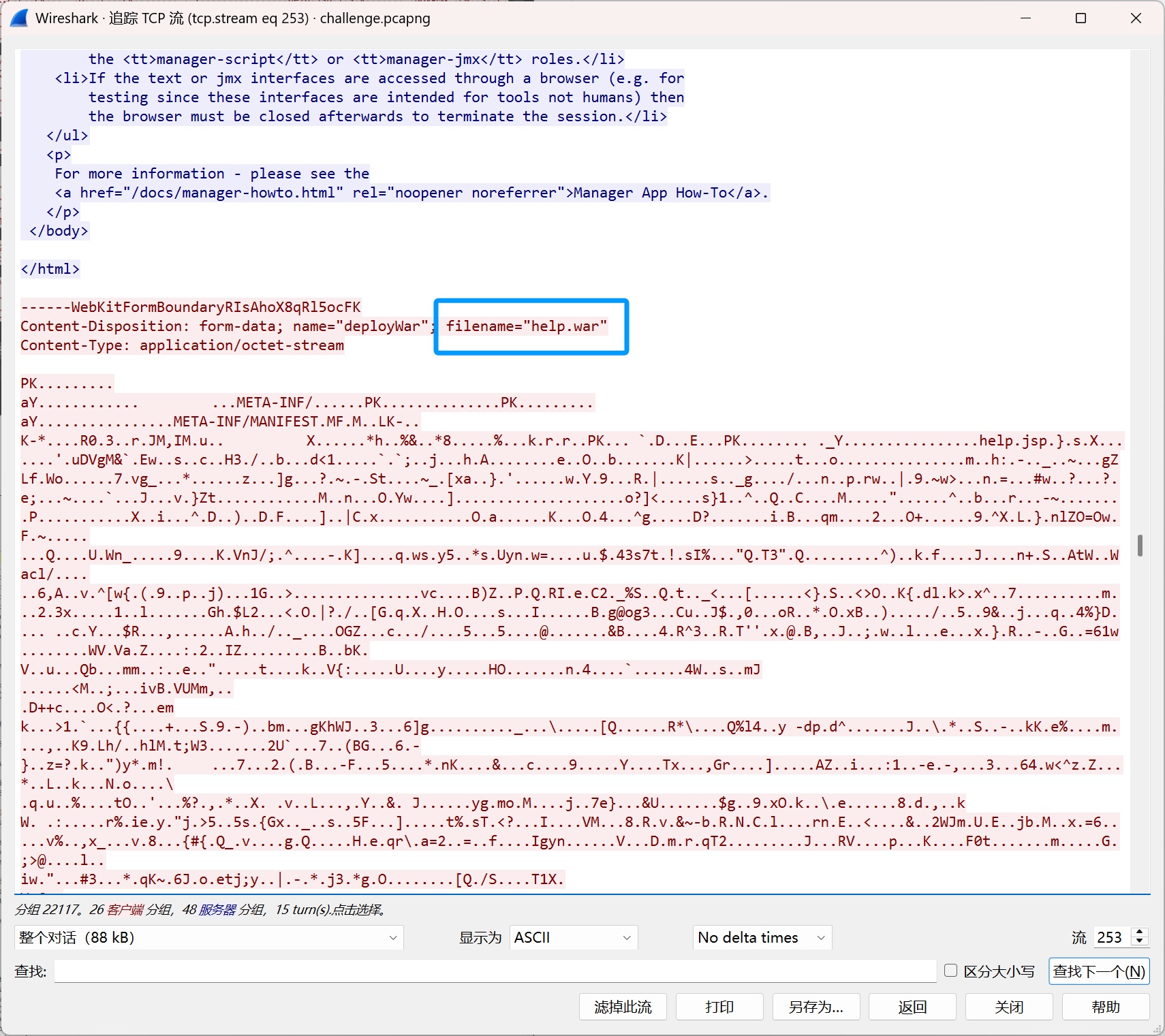Click the 服务器 server packets label in status line

[x=217, y=909]
